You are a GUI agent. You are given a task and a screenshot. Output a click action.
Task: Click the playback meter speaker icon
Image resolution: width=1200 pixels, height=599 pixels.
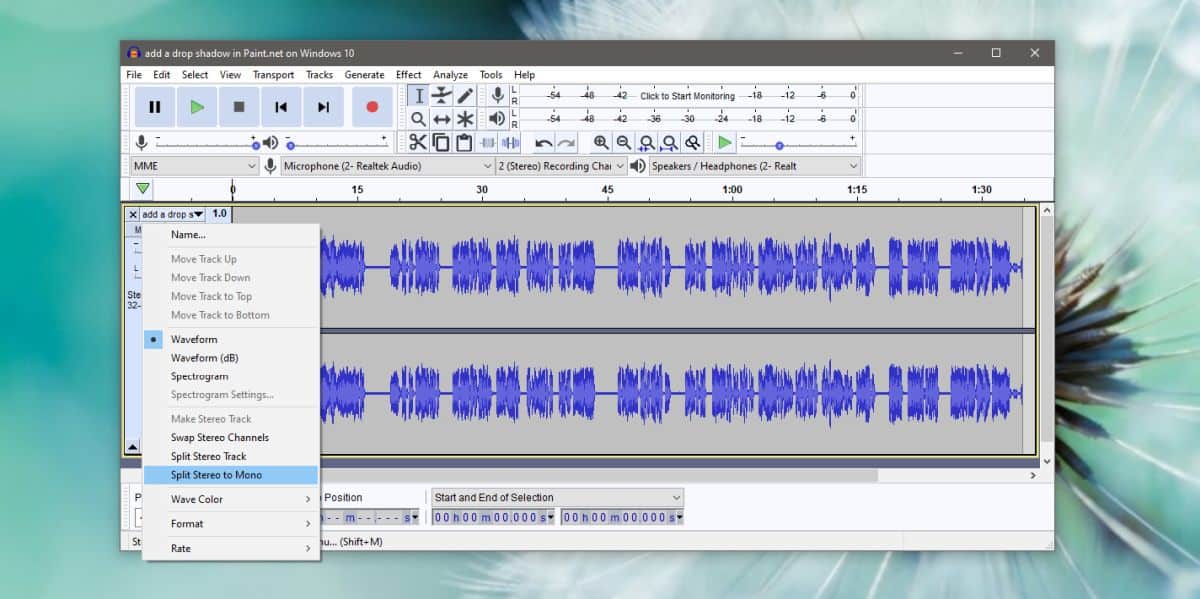click(497, 118)
